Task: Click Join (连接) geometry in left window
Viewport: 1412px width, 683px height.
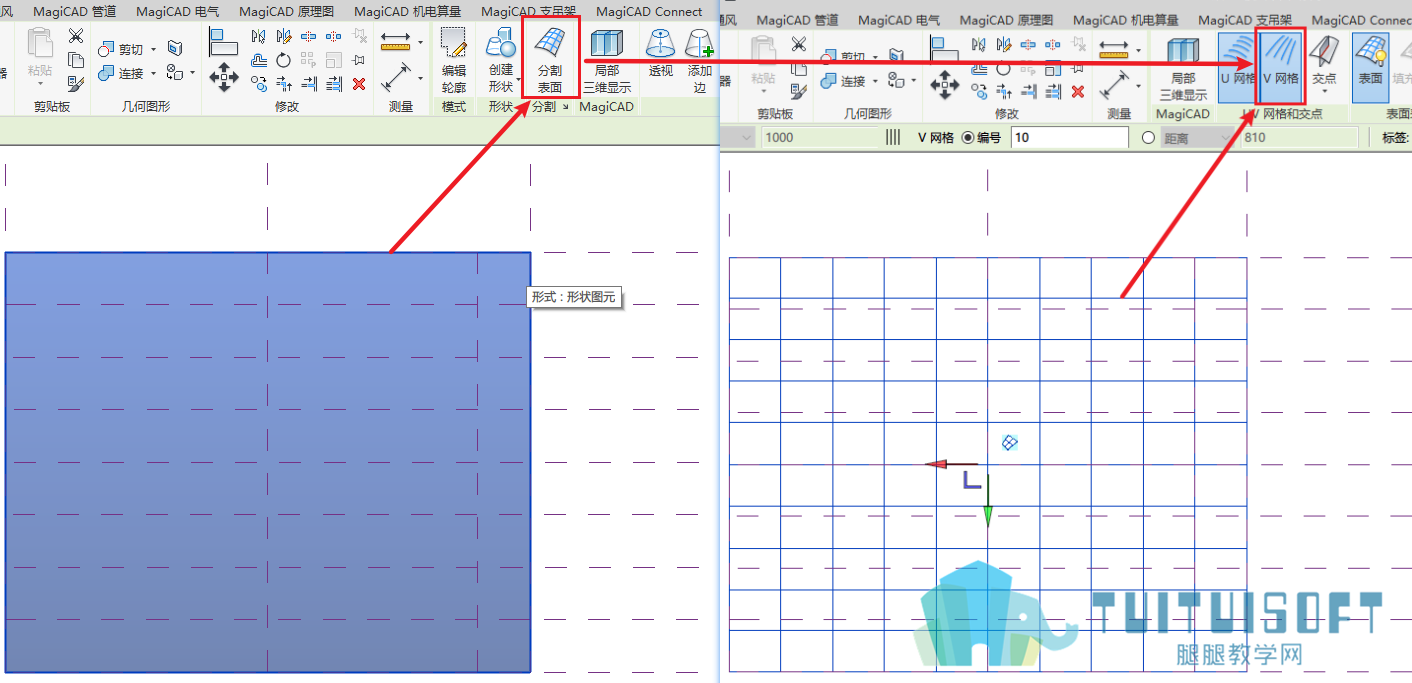Action: coord(122,73)
